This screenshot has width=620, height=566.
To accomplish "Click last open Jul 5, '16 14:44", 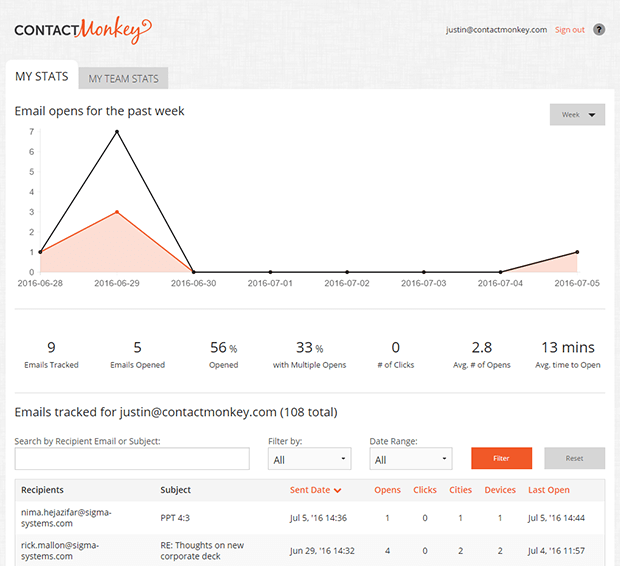I will click(x=556, y=518).
